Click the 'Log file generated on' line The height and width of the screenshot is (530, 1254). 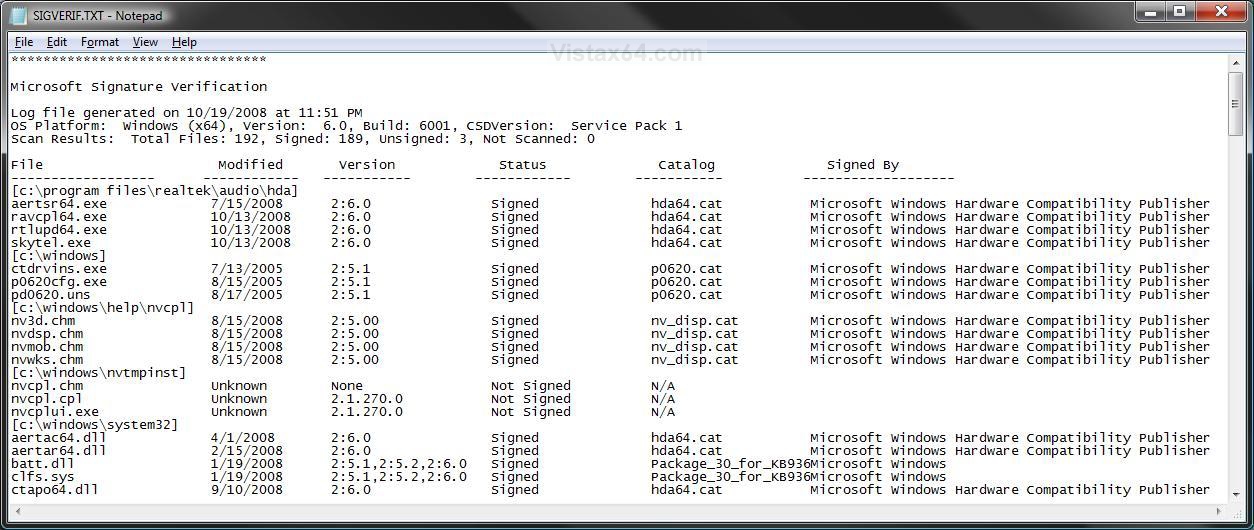pos(186,113)
